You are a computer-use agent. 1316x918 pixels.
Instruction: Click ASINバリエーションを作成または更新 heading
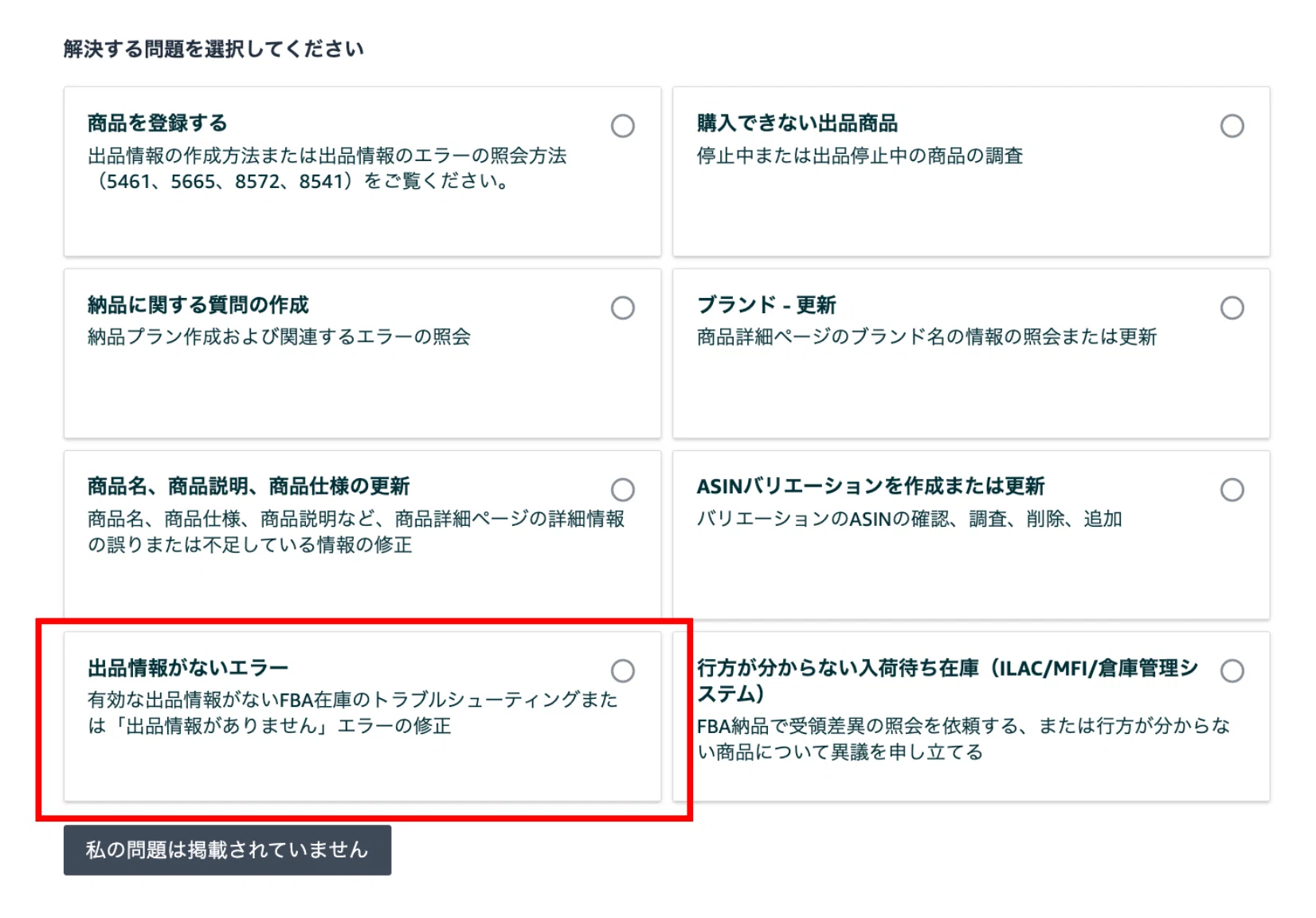pyautogui.click(x=870, y=486)
